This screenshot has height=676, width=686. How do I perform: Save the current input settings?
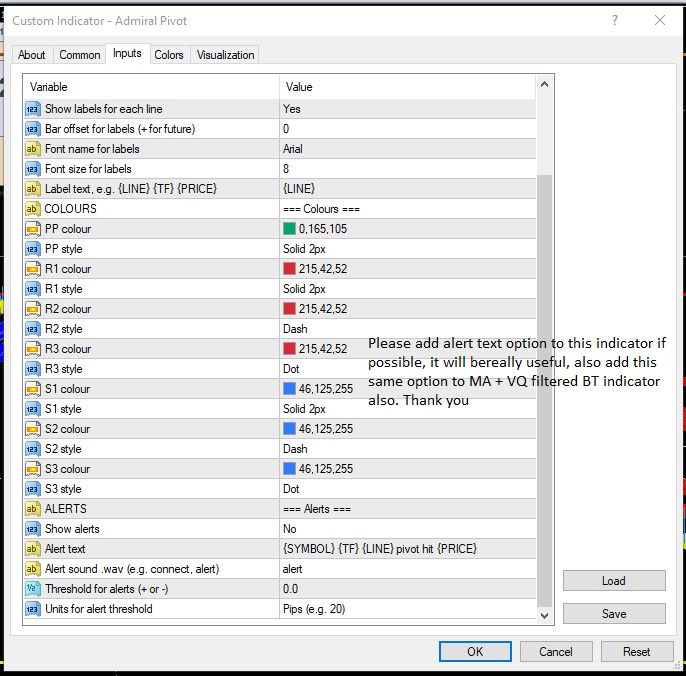point(614,613)
